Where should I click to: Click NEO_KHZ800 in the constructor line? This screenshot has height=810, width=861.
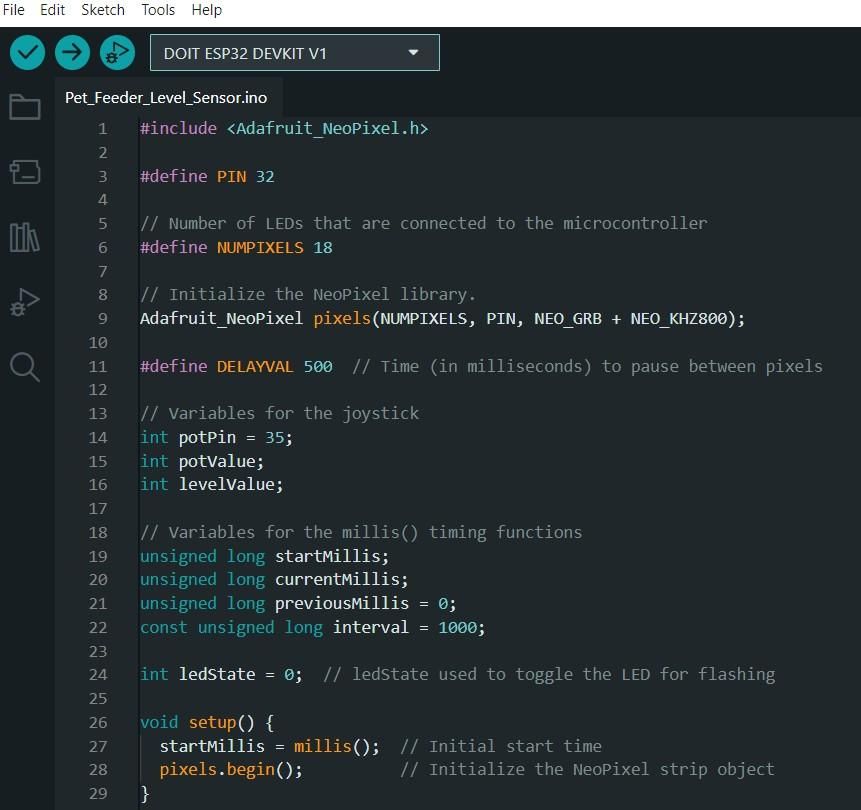pos(679,319)
